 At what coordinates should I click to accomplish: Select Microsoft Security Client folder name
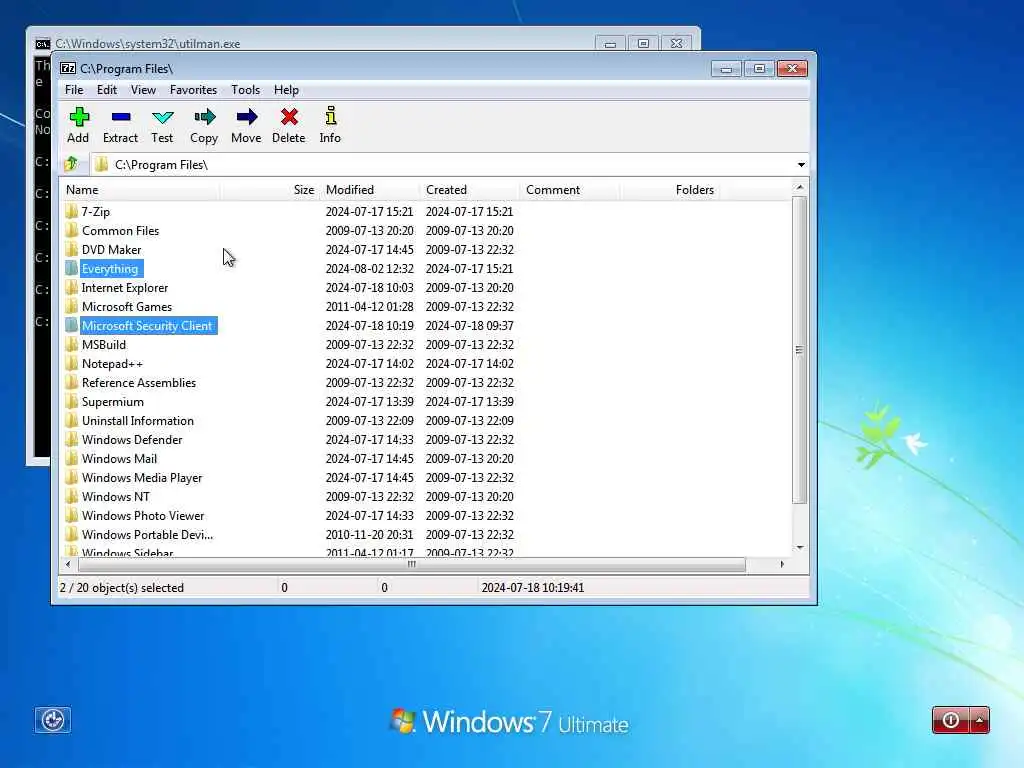[147, 325]
